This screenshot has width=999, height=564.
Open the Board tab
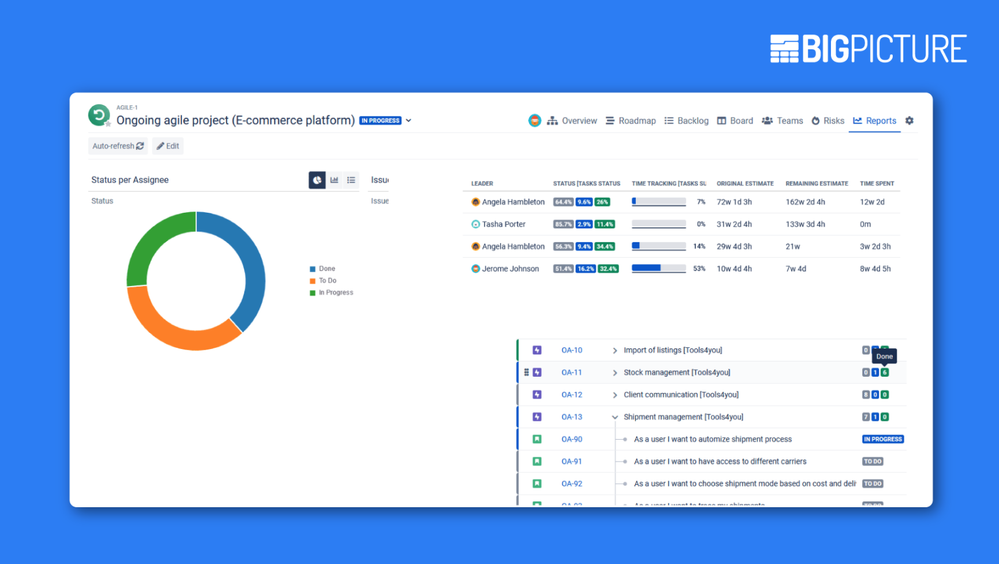click(x=735, y=120)
